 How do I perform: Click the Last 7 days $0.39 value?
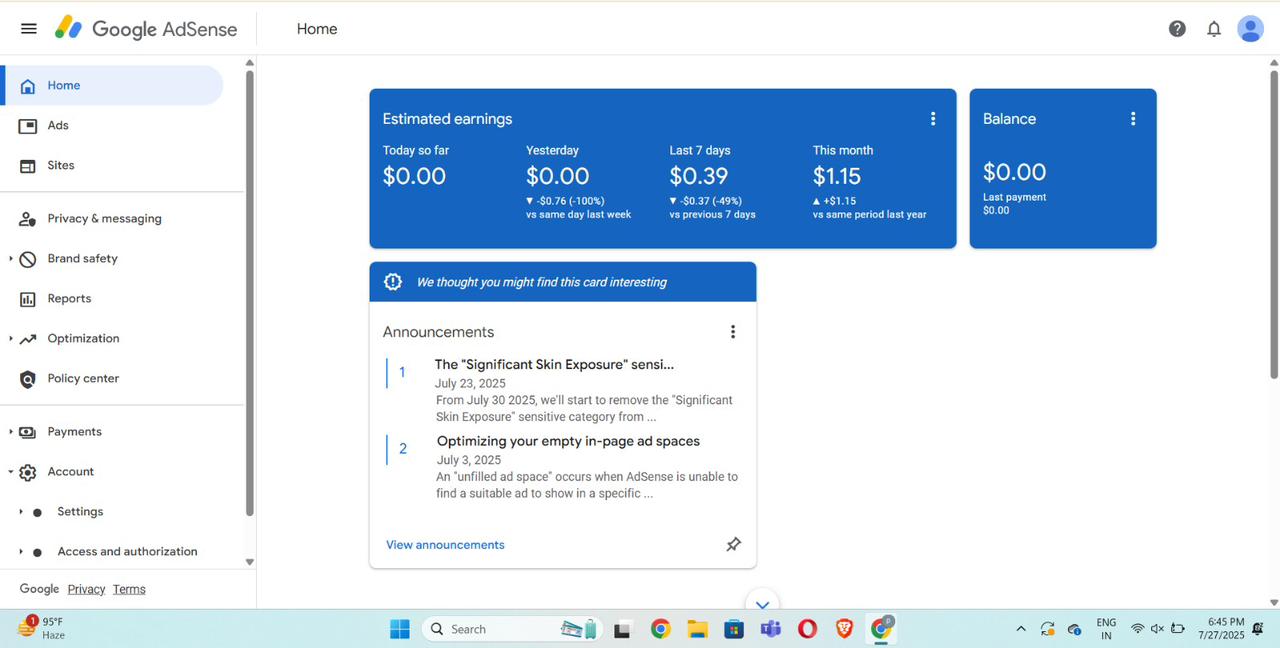[x=699, y=176]
